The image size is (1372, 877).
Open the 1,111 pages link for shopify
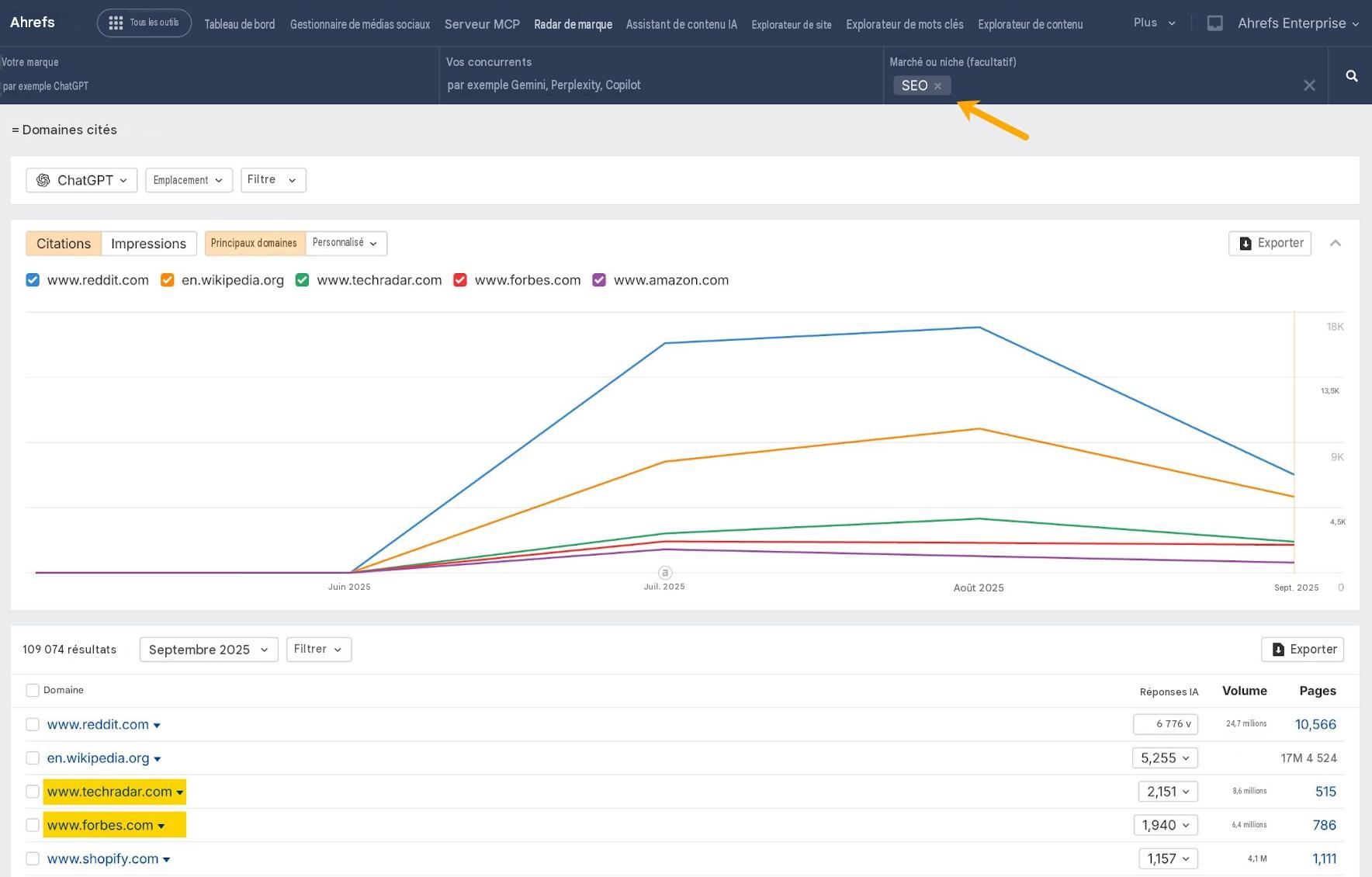(x=1325, y=858)
